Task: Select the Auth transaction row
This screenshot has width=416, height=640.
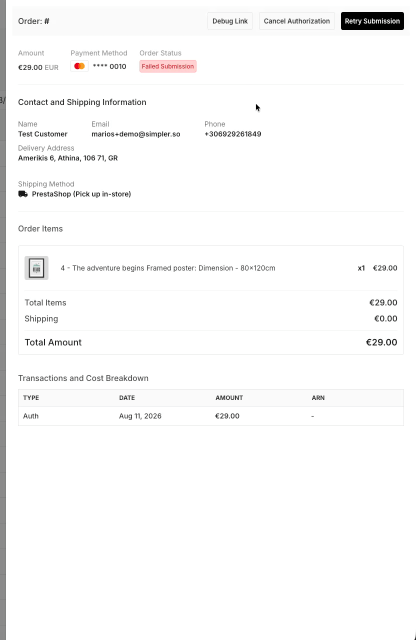Action: click(211, 416)
